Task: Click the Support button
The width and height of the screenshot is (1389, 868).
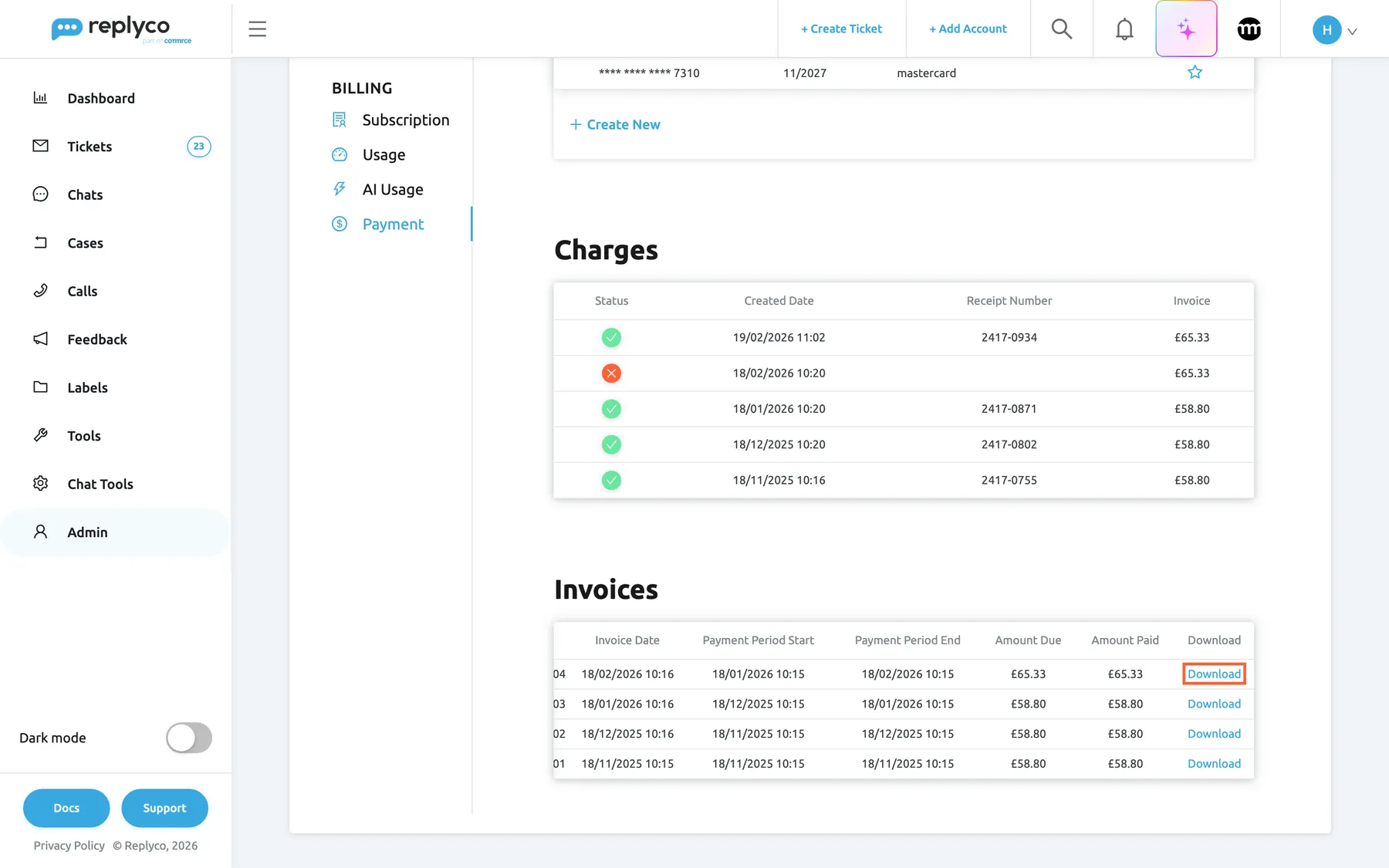Action: [164, 808]
